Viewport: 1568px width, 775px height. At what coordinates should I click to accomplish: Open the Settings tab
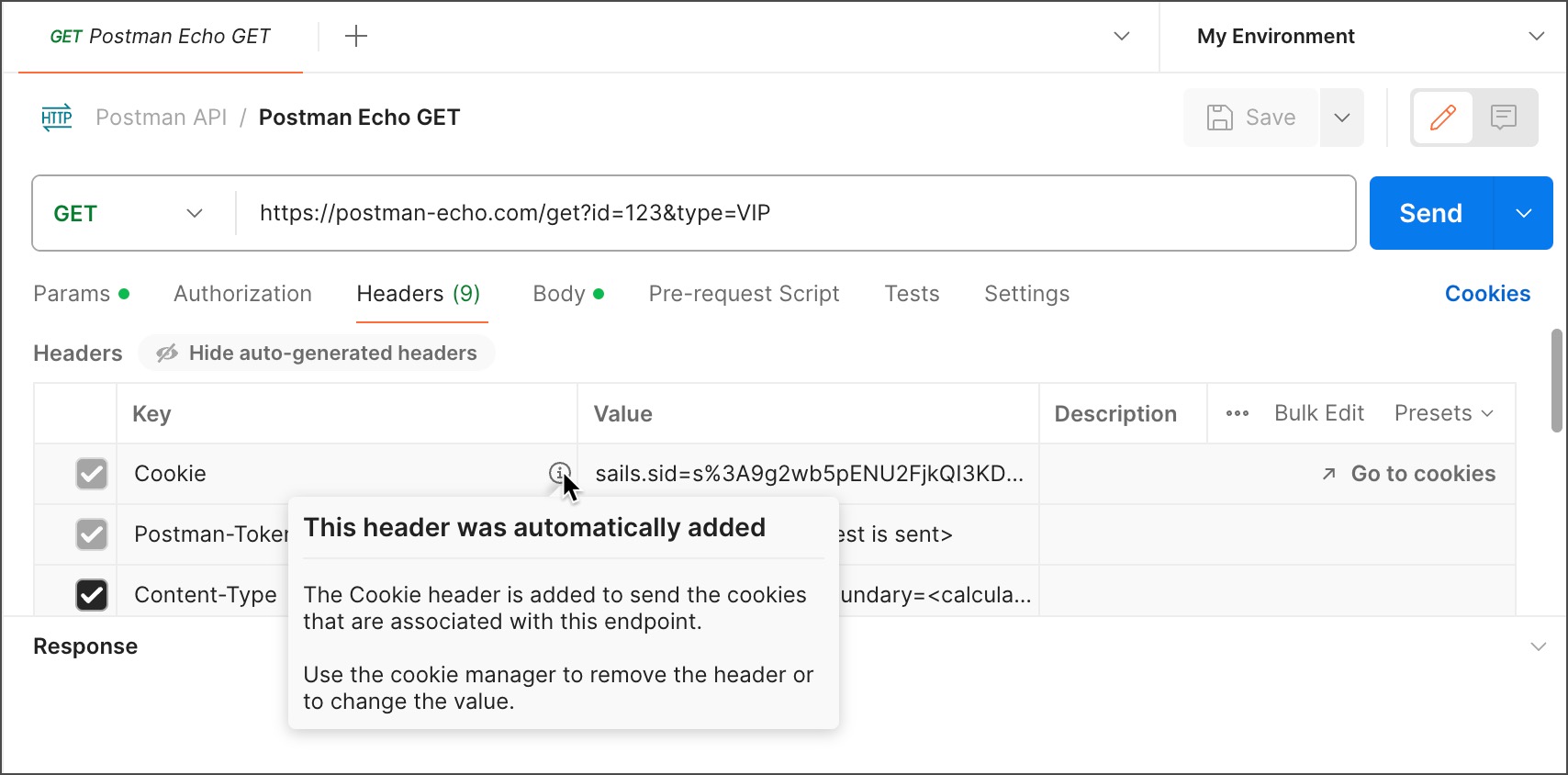[1026, 294]
